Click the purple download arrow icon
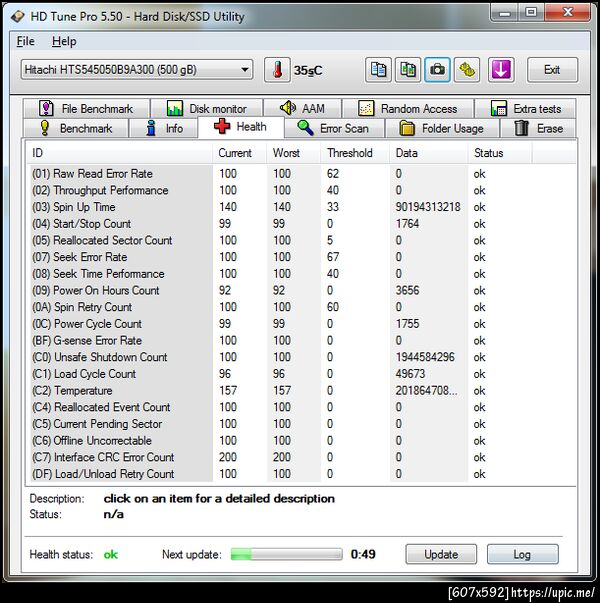600x603 pixels. 501,70
